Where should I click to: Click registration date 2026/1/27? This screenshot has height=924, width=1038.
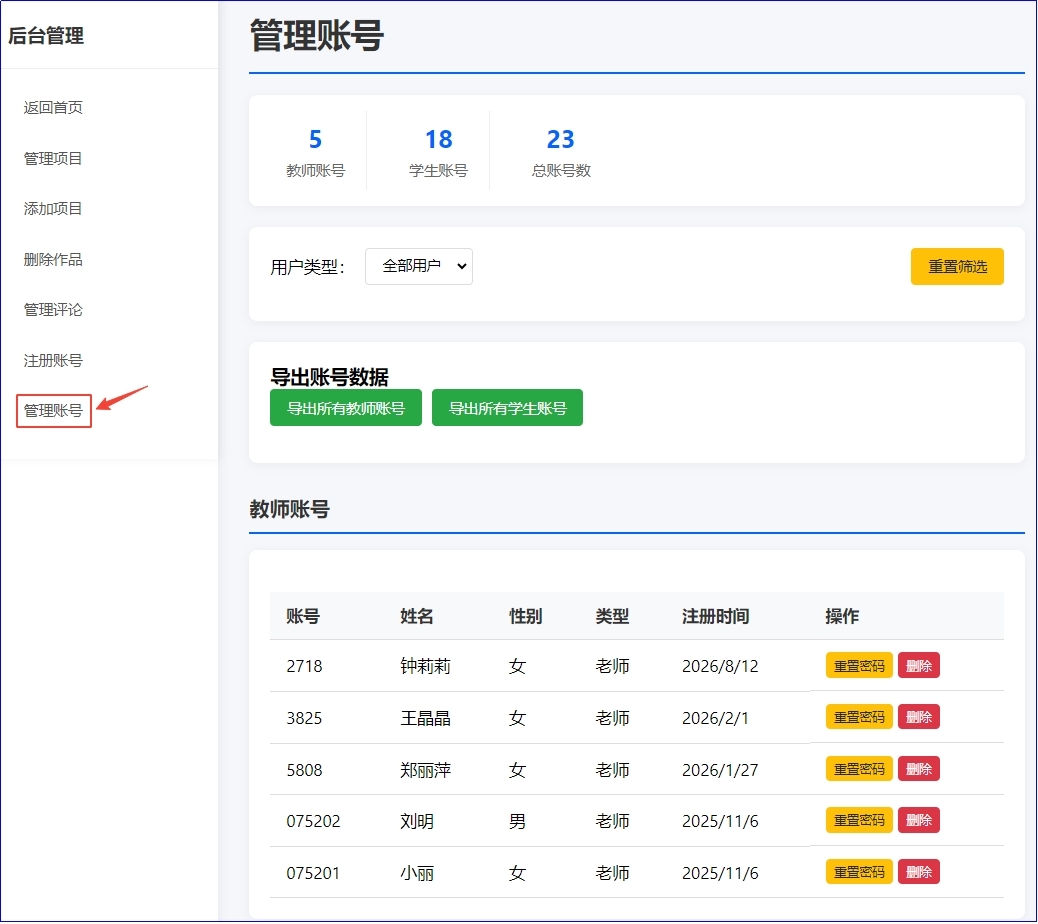coord(720,770)
